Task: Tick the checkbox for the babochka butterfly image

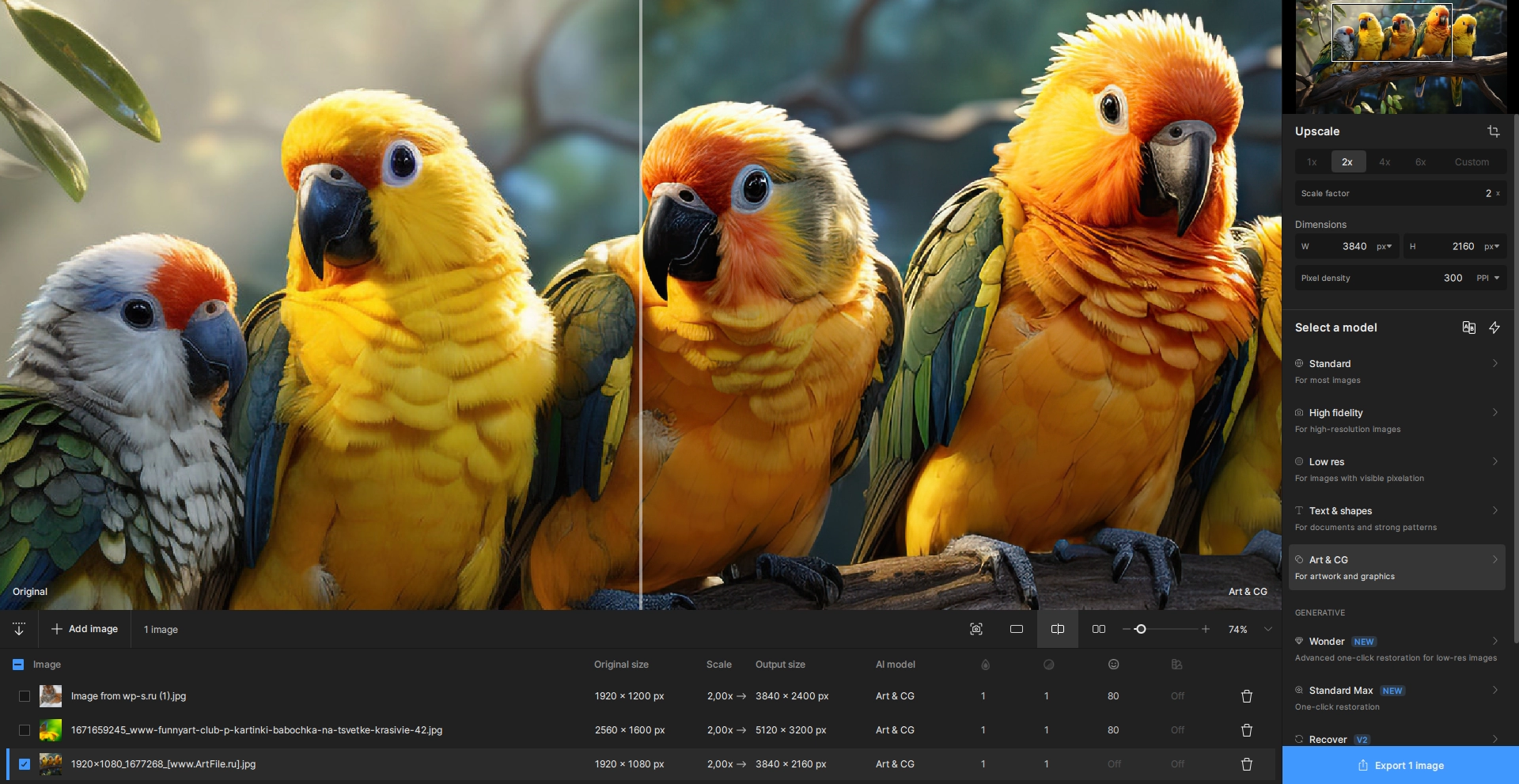Action: click(25, 730)
